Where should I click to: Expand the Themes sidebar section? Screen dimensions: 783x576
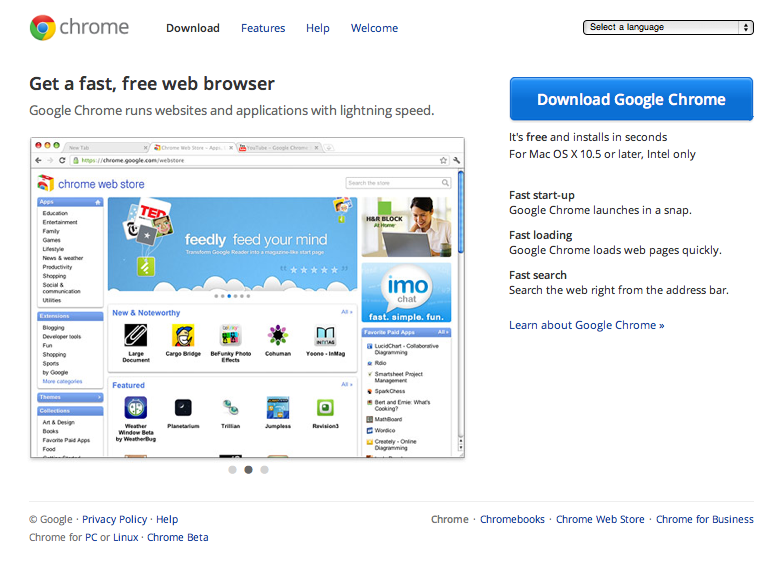70,397
